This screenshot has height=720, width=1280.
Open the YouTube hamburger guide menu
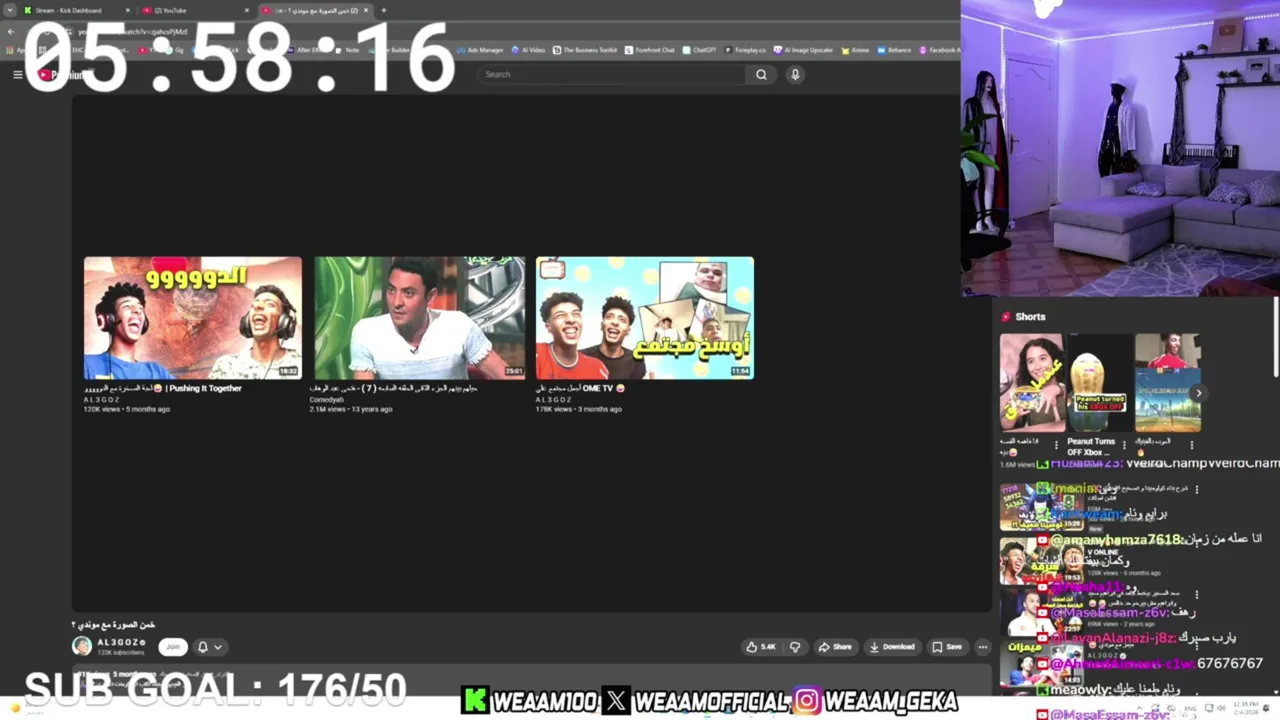pyautogui.click(x=17, y=74)
